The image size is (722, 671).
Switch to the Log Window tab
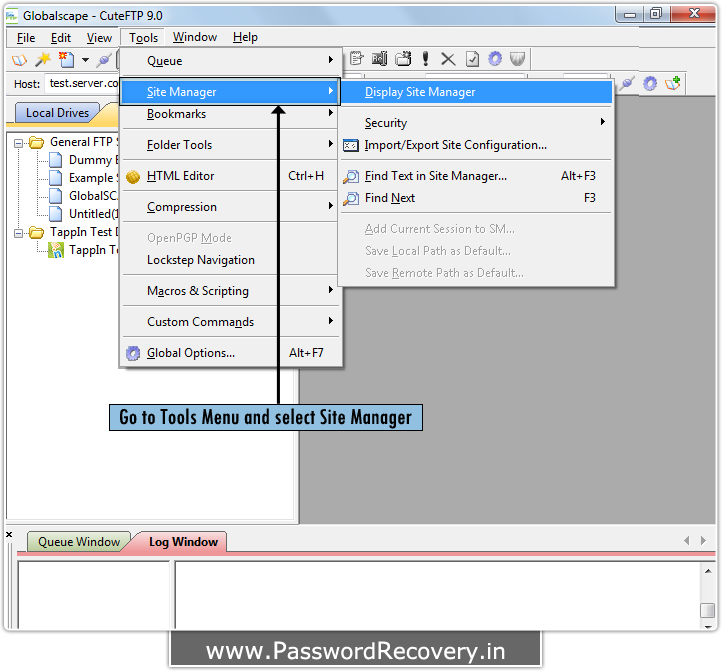(x=183, y=542)
